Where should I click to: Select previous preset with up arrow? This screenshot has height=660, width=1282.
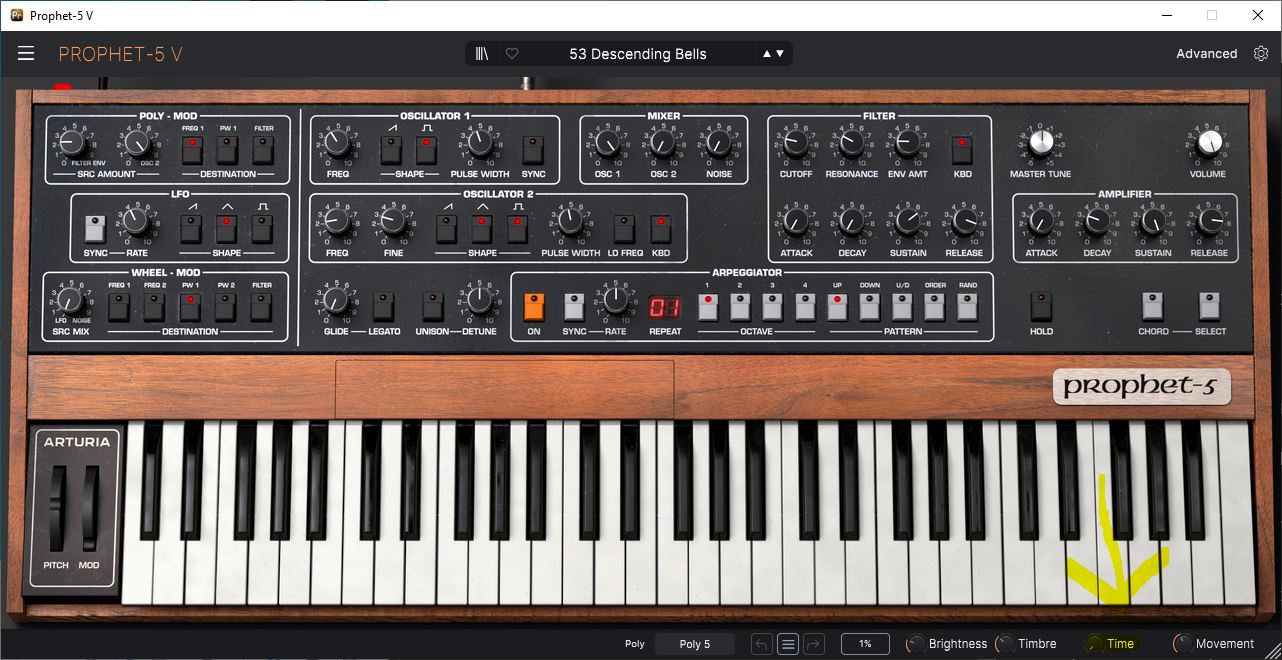click(x=767, y=54)
